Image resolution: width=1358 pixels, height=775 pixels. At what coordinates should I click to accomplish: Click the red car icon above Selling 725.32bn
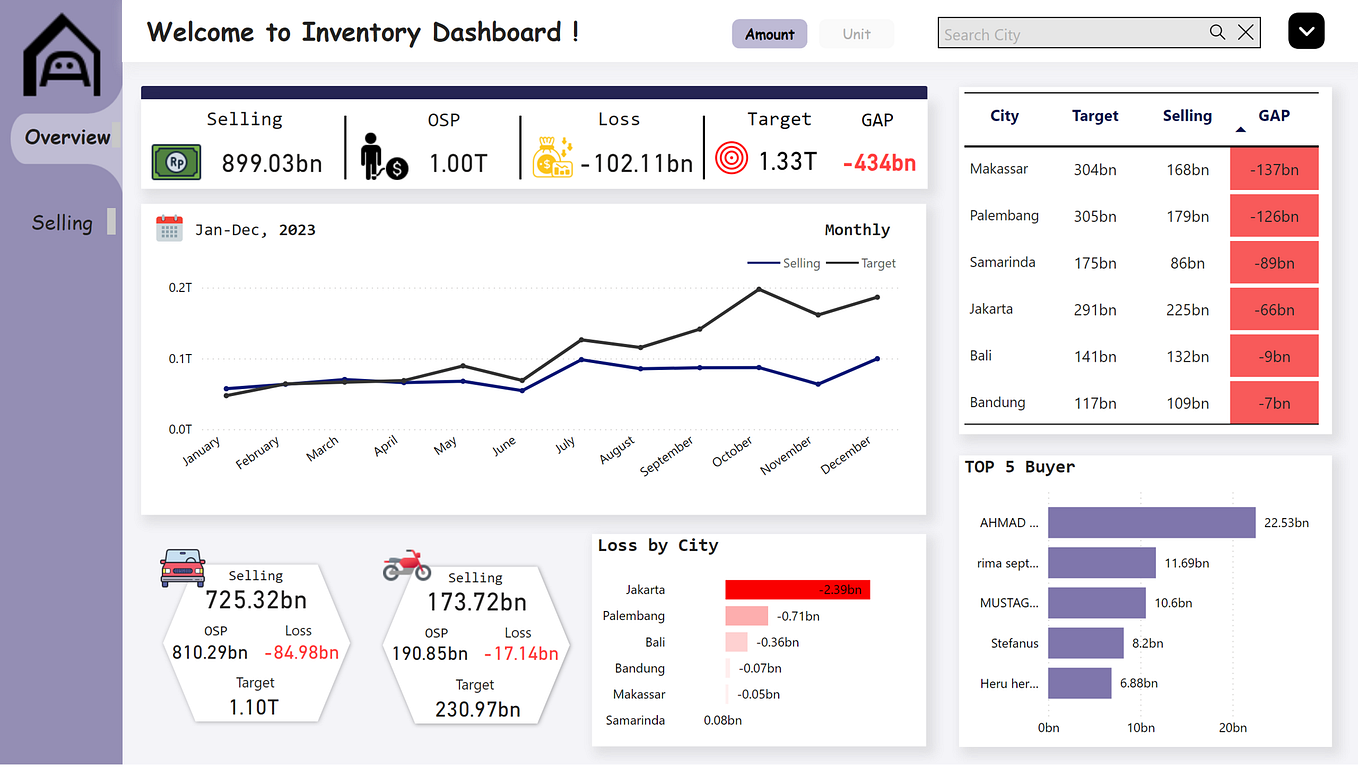[x=182, y=567]
